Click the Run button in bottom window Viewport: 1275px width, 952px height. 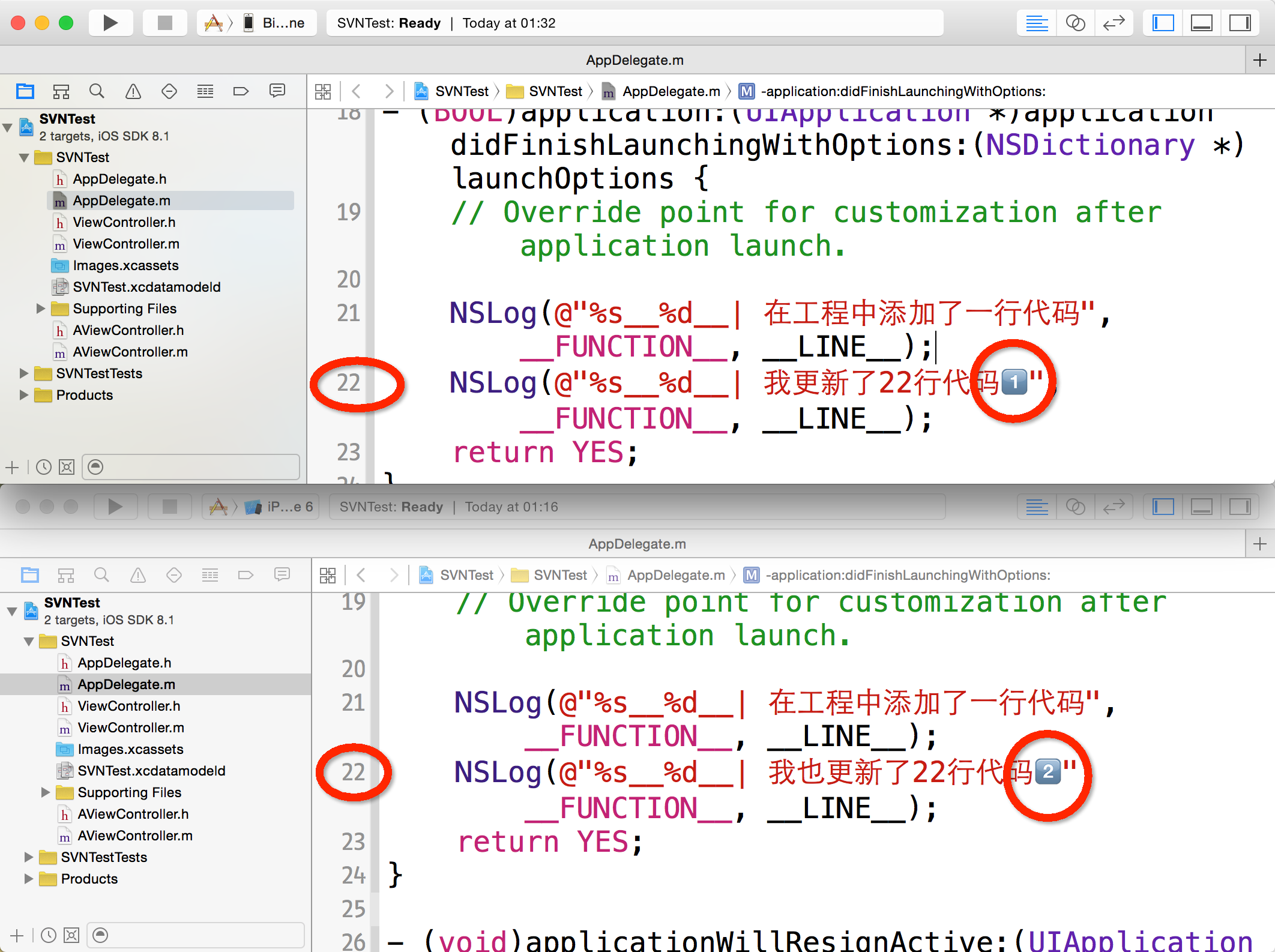[x=115, y=507]
